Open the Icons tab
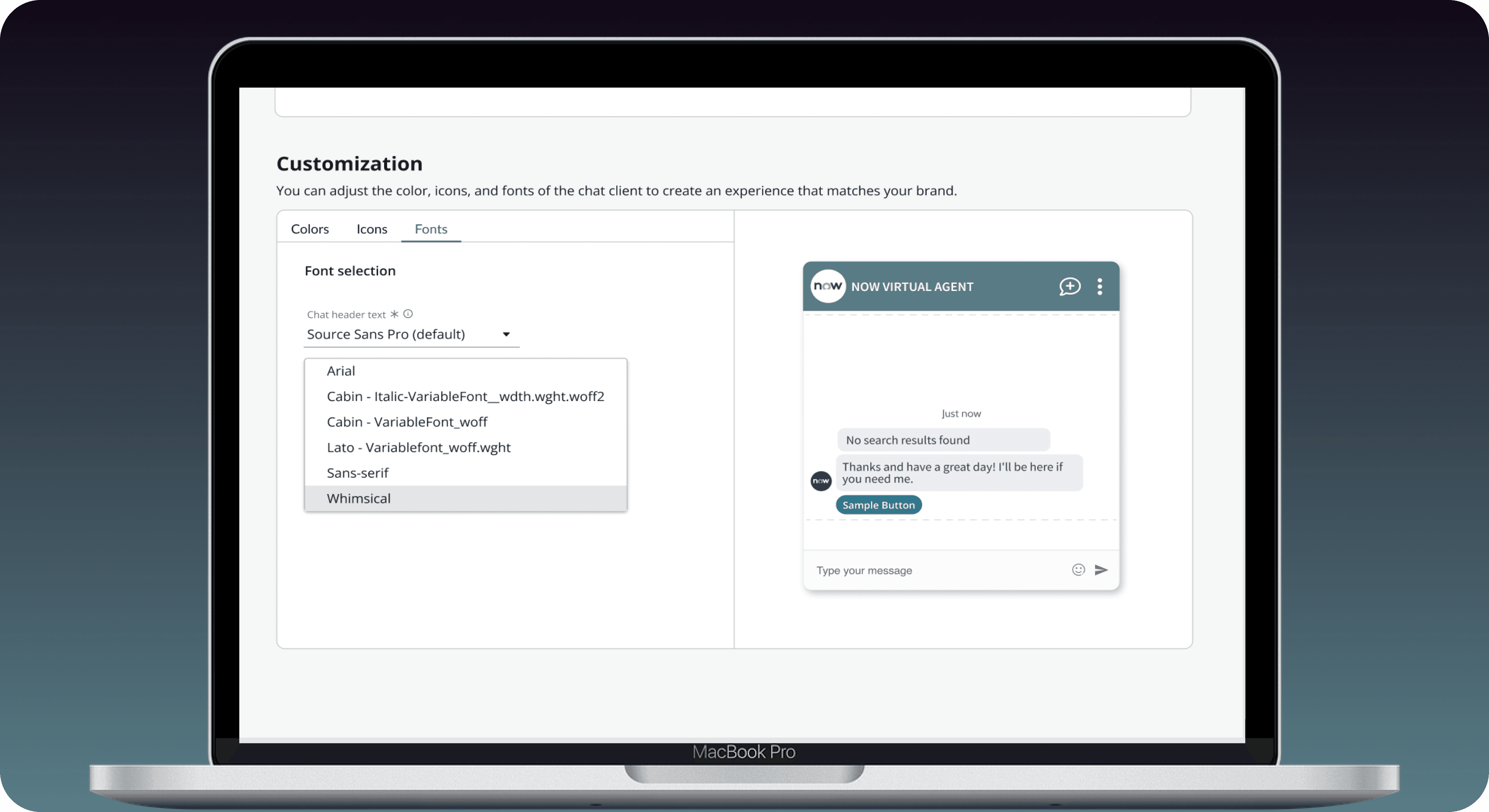The width and height of the screenshot is (1489, 812). (x=372, y=229)
